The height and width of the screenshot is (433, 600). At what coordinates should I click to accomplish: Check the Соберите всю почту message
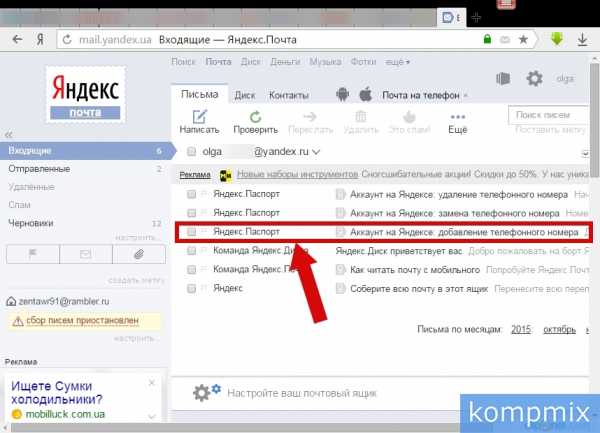coord(191,288)
